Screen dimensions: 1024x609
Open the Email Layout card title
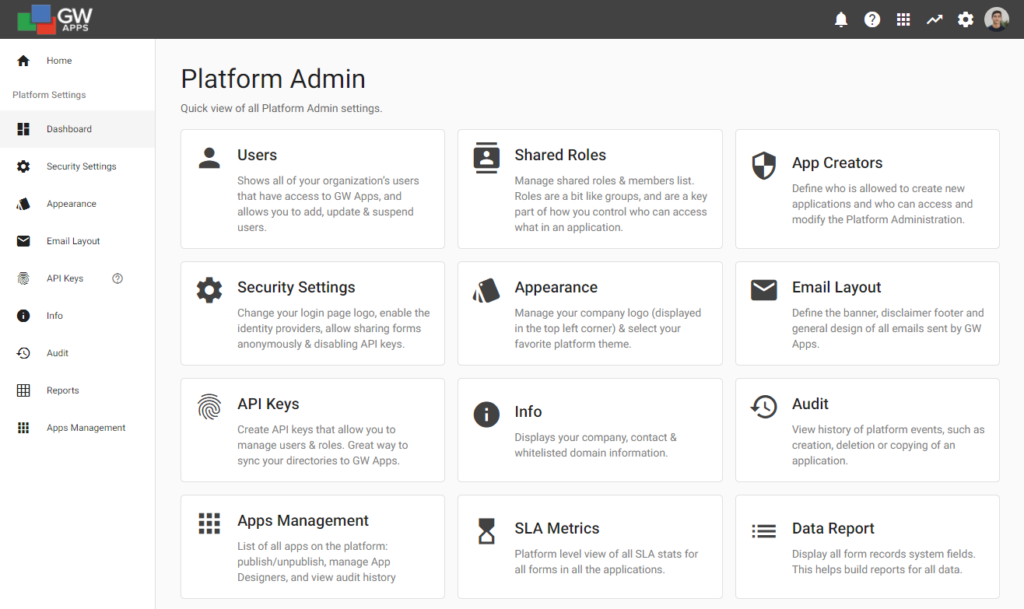(x=836, y=288)
